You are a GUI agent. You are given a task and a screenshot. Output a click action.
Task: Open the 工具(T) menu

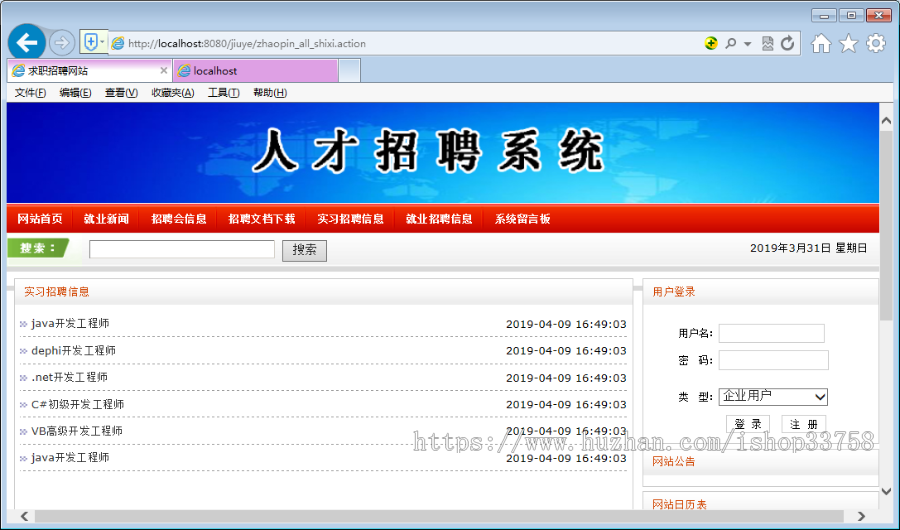224,92
